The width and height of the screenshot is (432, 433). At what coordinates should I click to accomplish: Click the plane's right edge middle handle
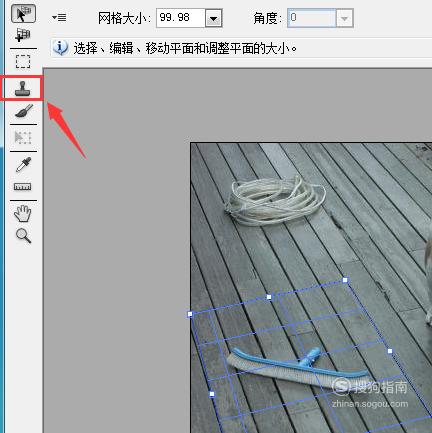coord(390,351)
